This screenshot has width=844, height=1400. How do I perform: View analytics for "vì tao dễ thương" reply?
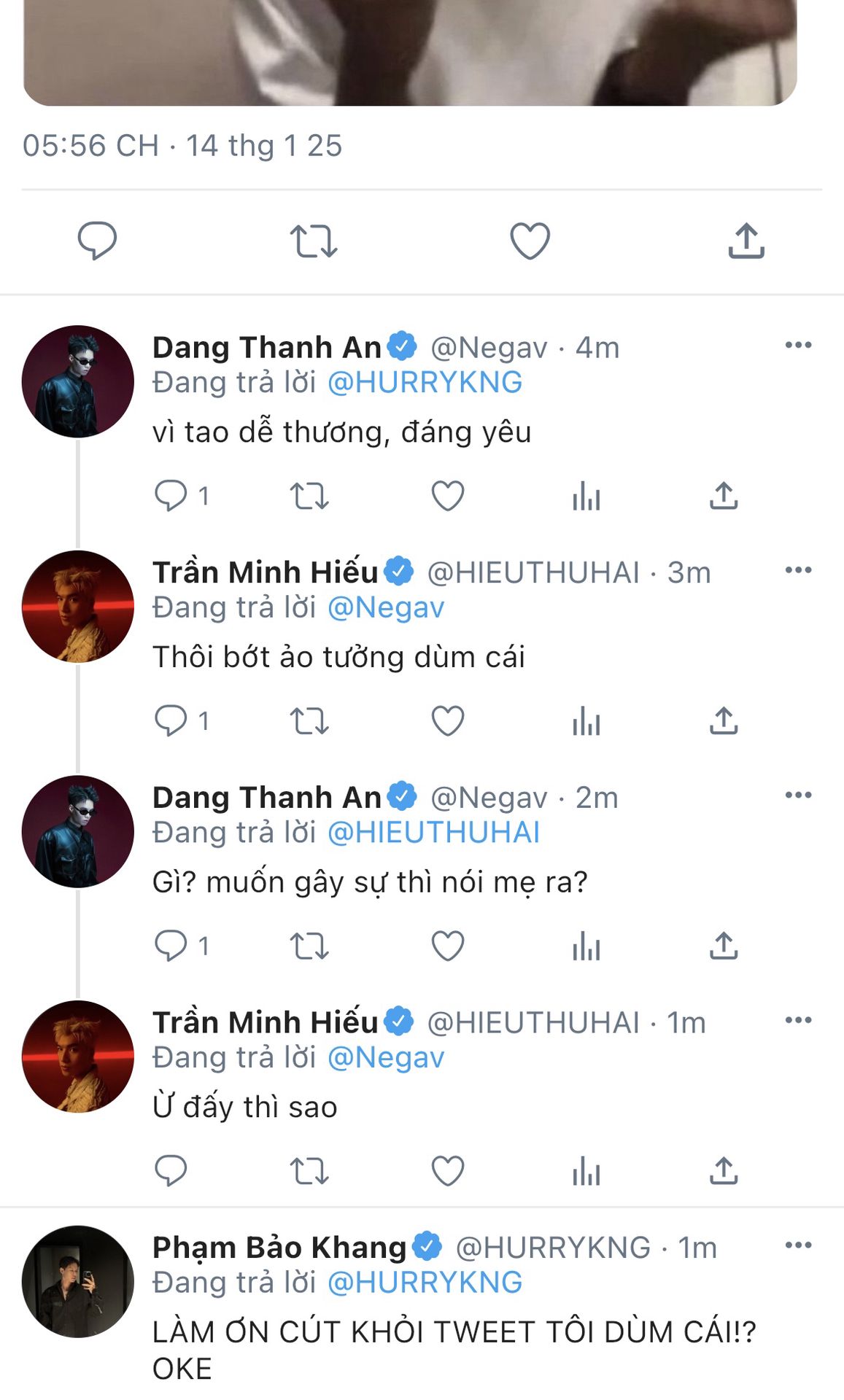(x=586, y=497)
